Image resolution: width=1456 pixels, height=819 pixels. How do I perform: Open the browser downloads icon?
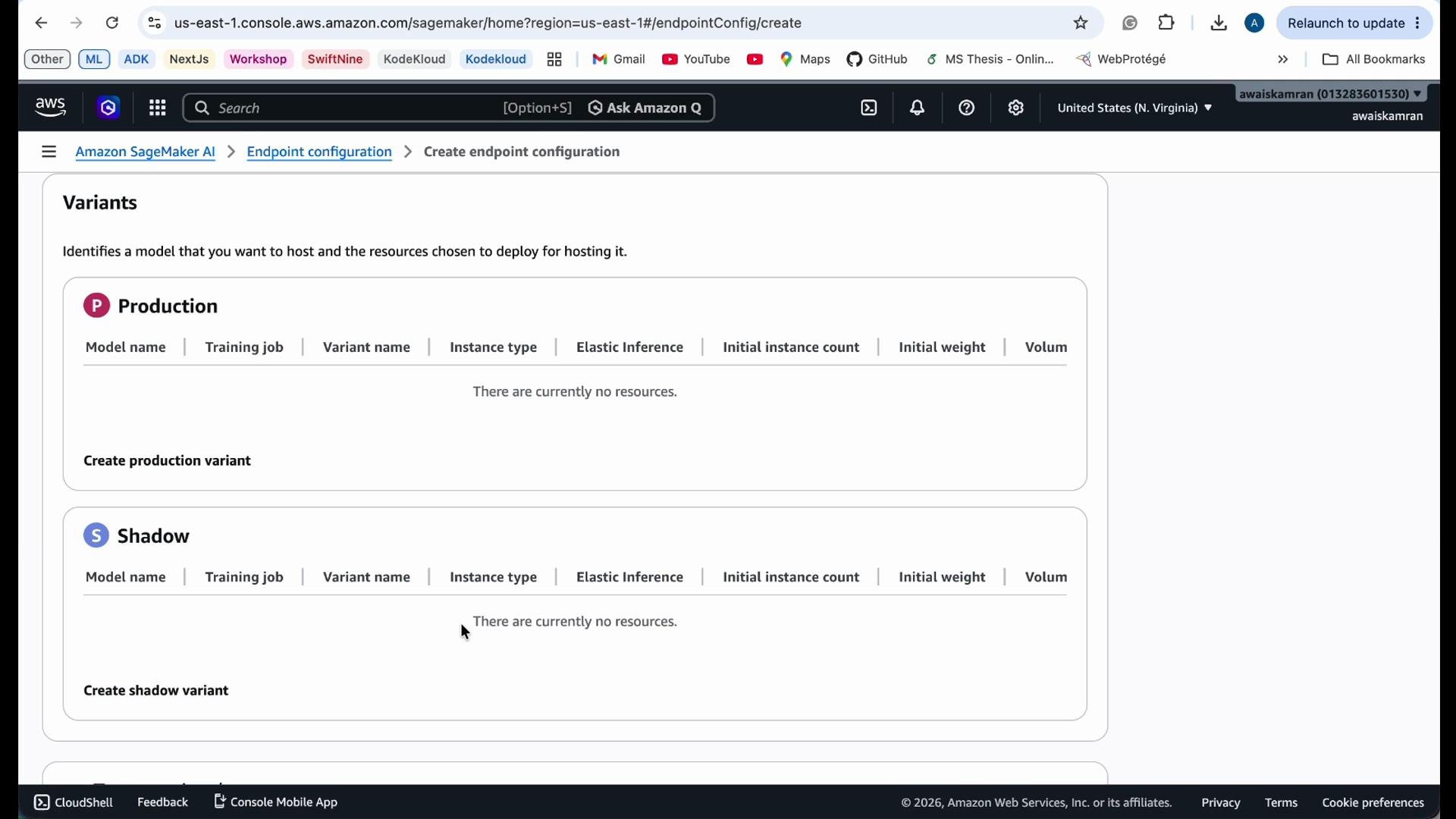[1219, 24]
